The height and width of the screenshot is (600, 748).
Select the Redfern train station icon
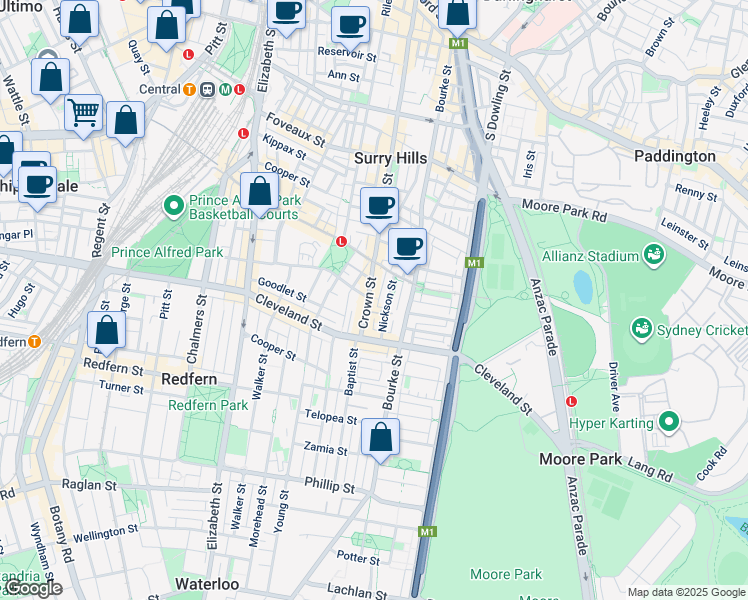(x=35, y=341)
